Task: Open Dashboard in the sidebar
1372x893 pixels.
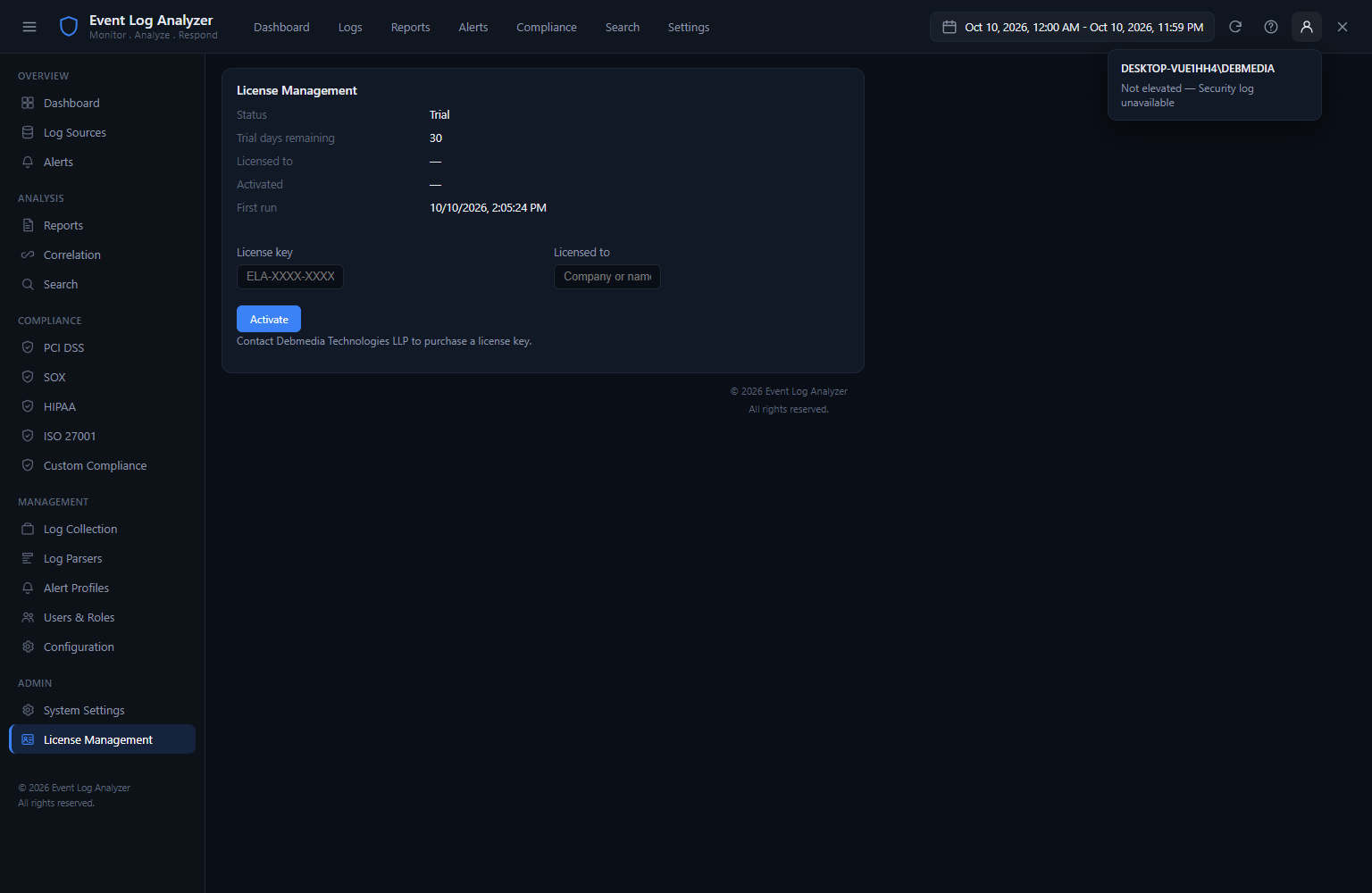Action: [x=102, y=103]
